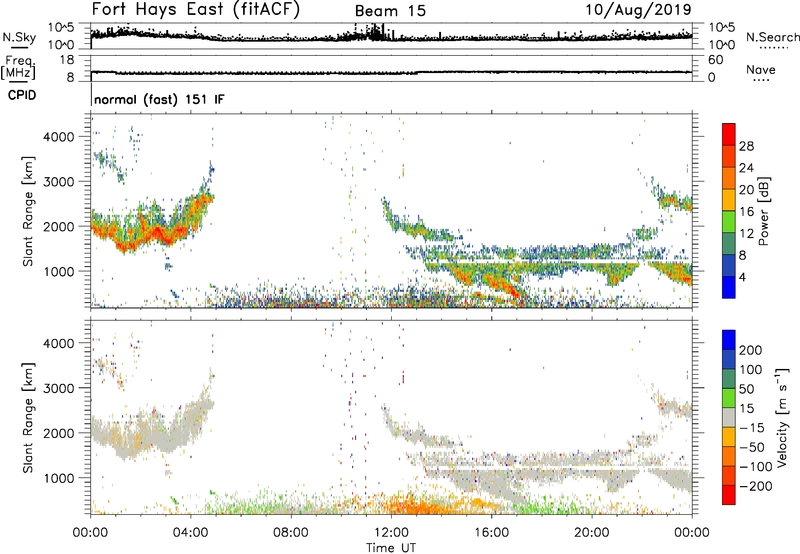
Task: Click the '4' power colorbar tick
Action: [742, 278]
